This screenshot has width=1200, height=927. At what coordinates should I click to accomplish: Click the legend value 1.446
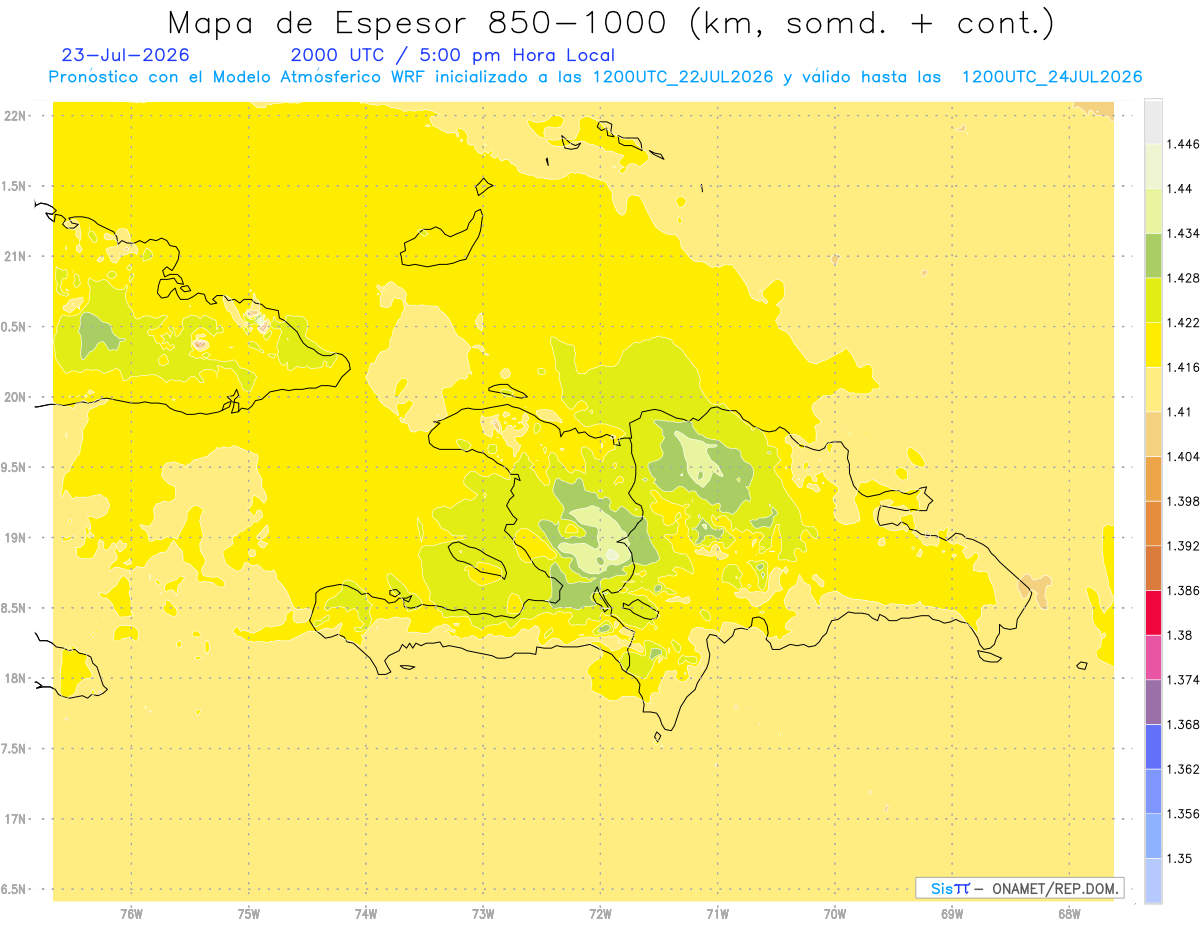point(1183,144)
